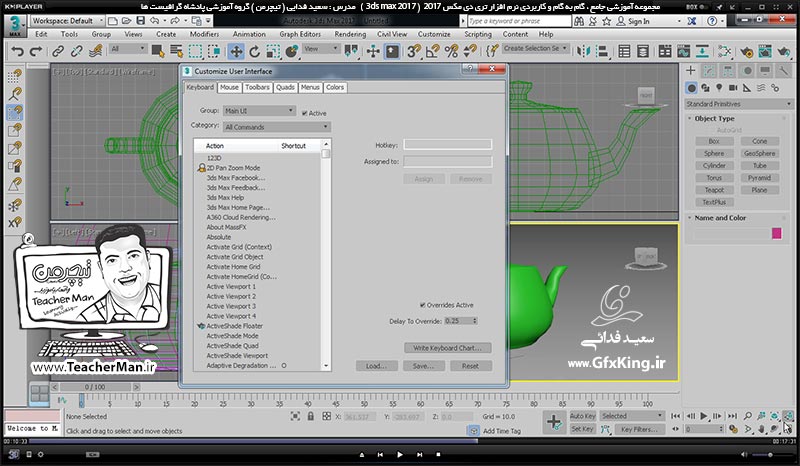Click the Zoom magnifier viewport control

pyautogui.click(x=747, y=416)
